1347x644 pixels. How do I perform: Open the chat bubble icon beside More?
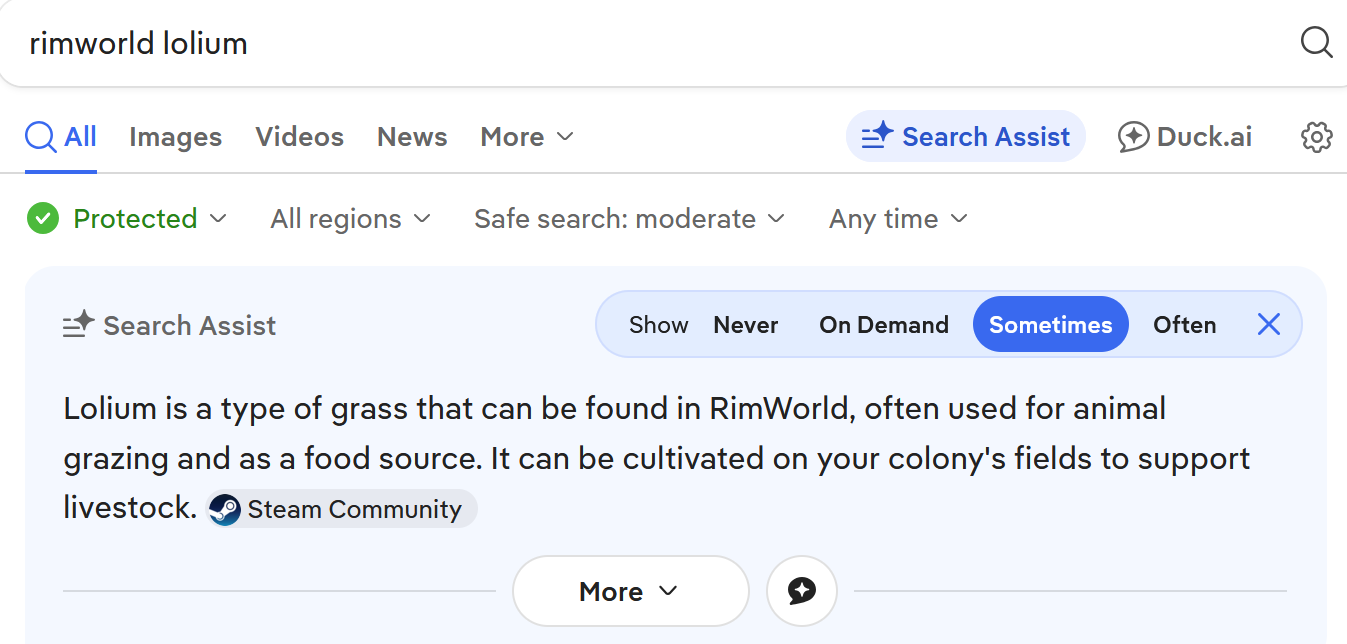coord(801,591)
